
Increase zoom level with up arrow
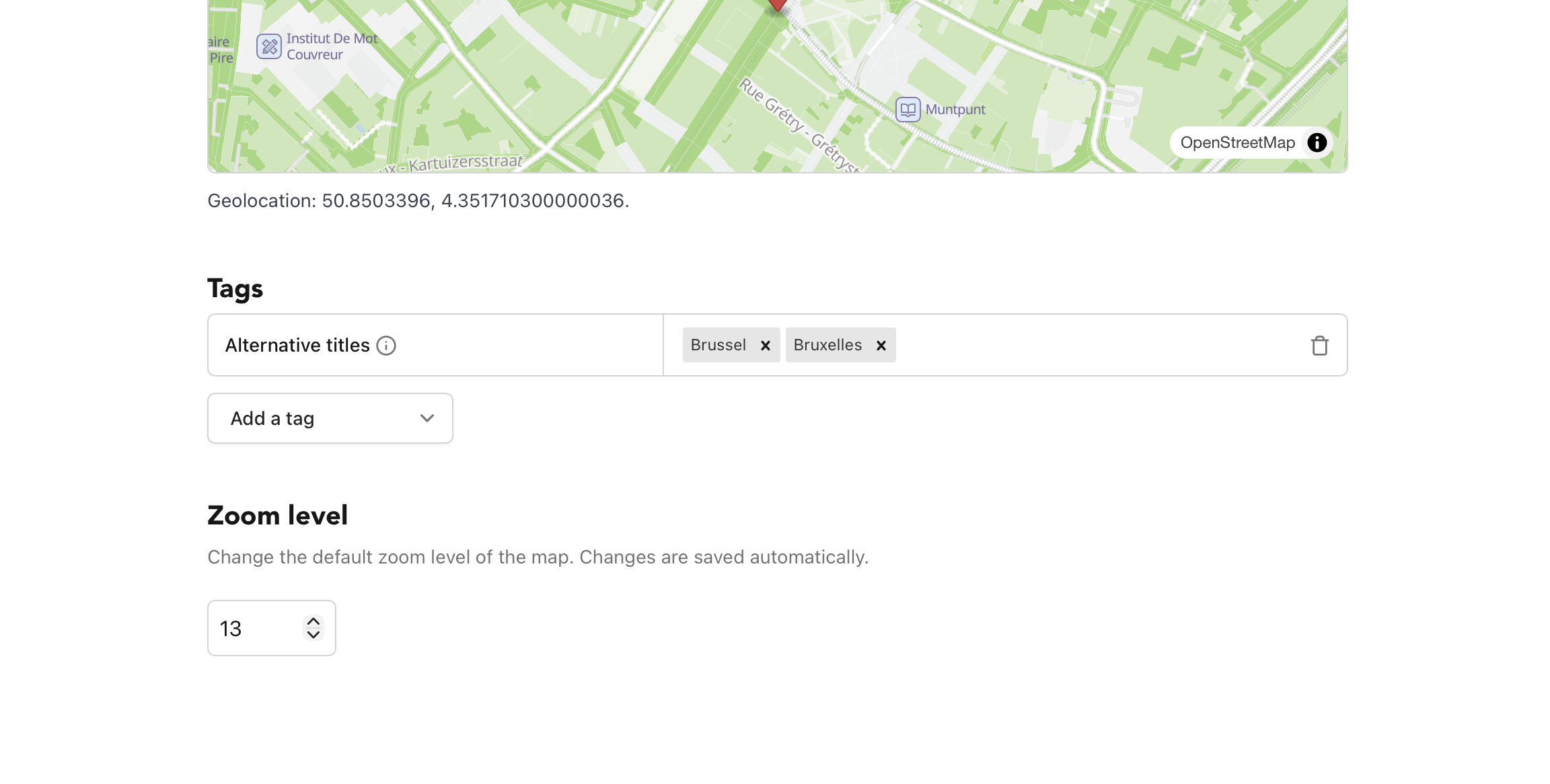pos(313,622)
